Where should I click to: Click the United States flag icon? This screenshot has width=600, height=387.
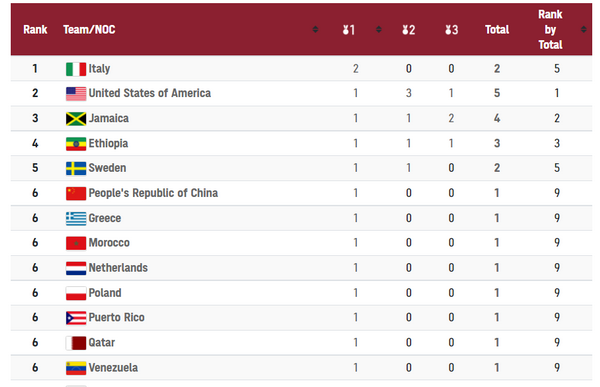[x=76, y=94]
